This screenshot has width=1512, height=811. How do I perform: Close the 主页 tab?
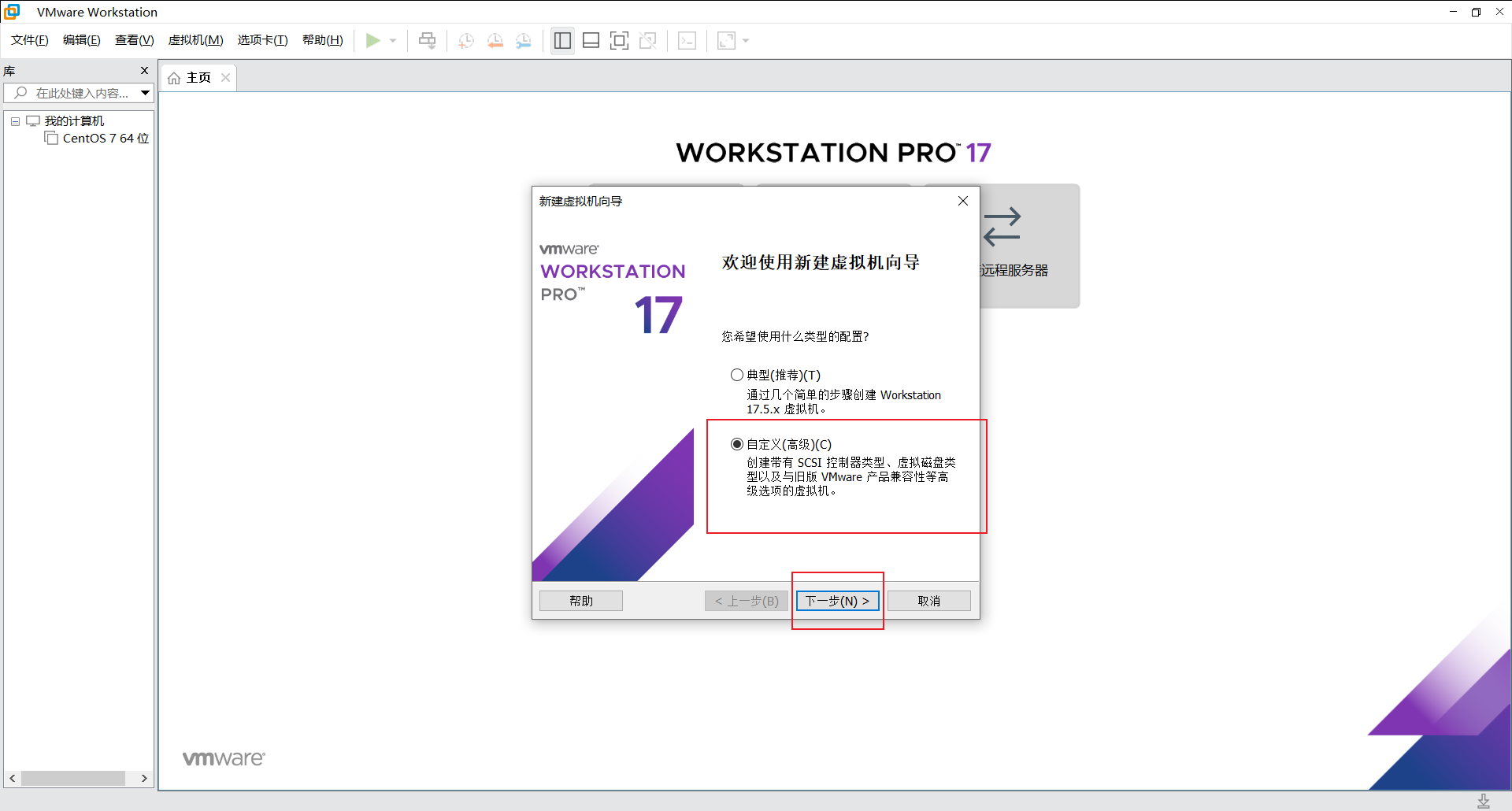pyautogui.click(x=225, y=77)
